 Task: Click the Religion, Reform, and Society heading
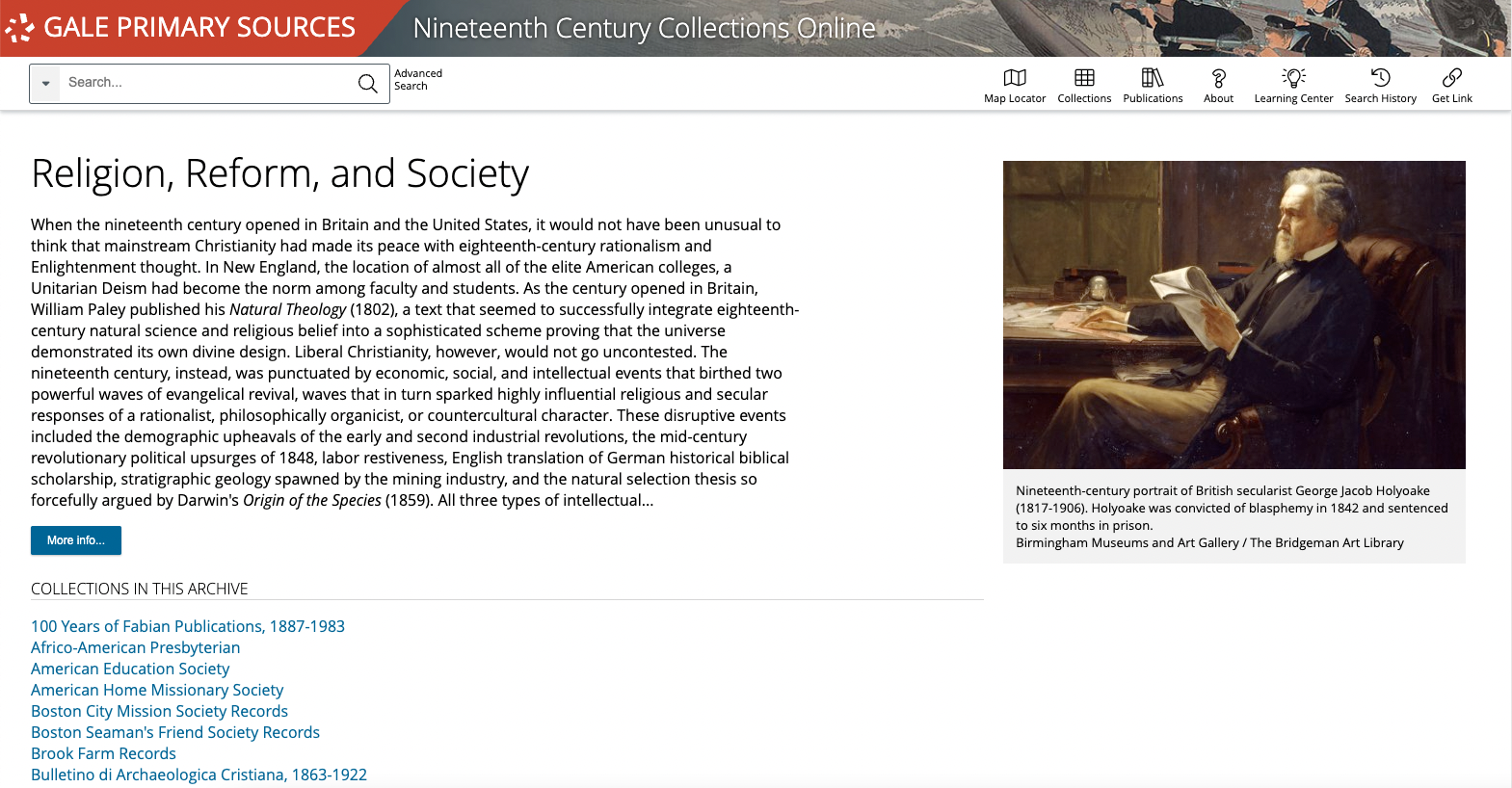[279, 174]
